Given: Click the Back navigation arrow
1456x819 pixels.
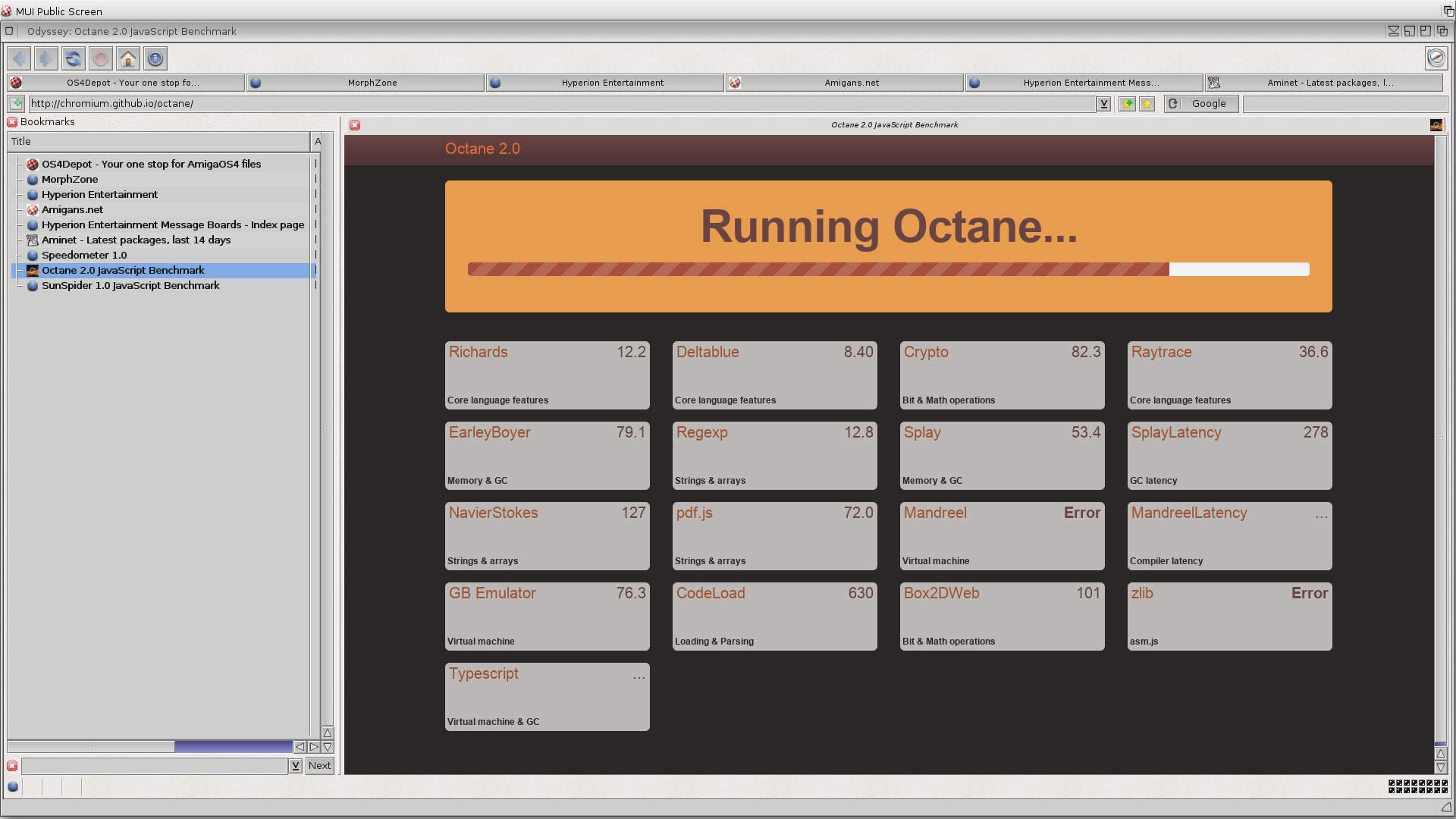Looking at the screenshot, I should coord(19,58).
